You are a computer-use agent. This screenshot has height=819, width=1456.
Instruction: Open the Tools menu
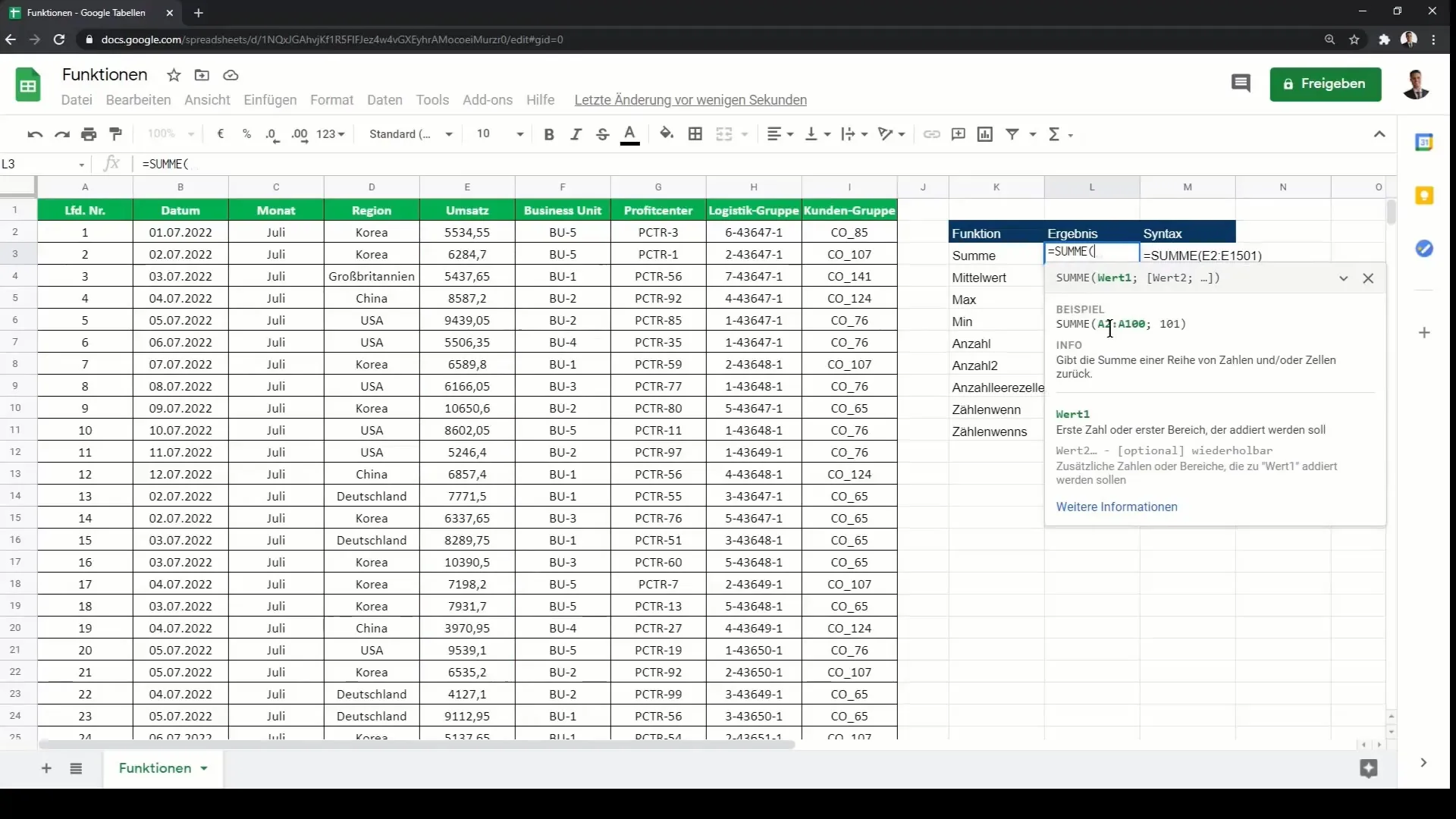click(432, 100)
